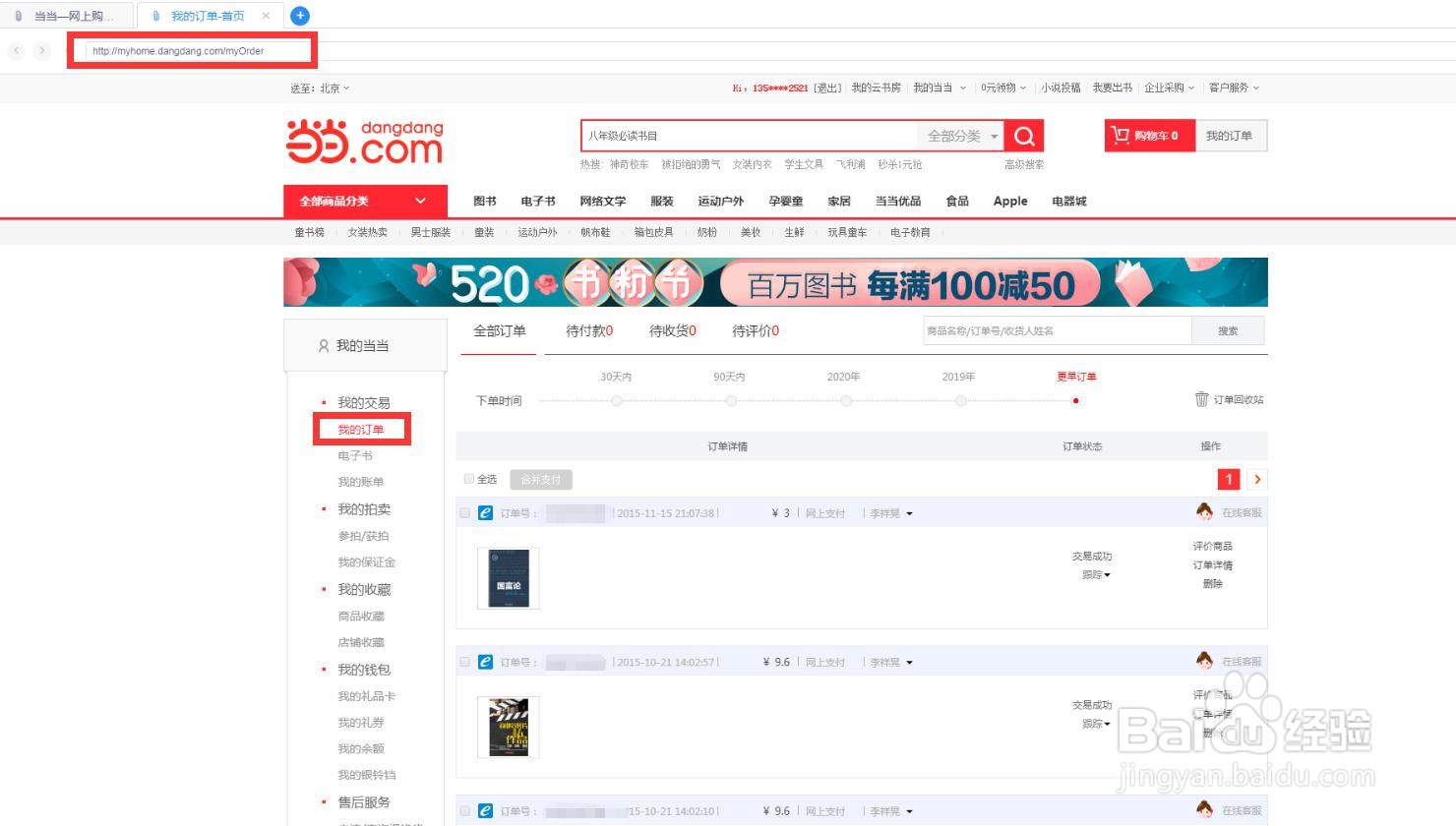Click 评价商品 for 国富论 order
The image size is (1456, 826).
pyautogui.click(x=1213, y=546)
